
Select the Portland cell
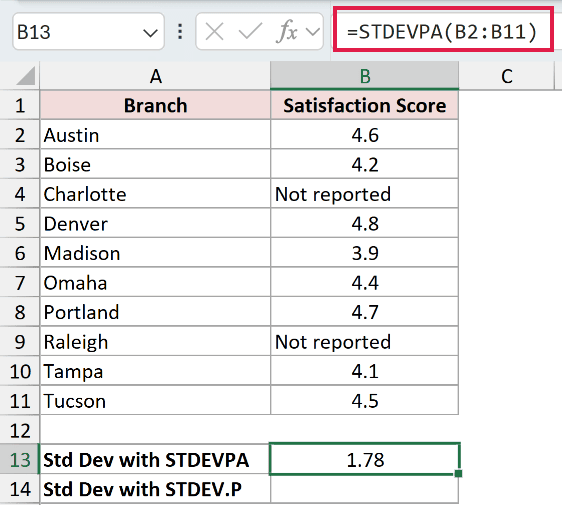tap(155, 312)
